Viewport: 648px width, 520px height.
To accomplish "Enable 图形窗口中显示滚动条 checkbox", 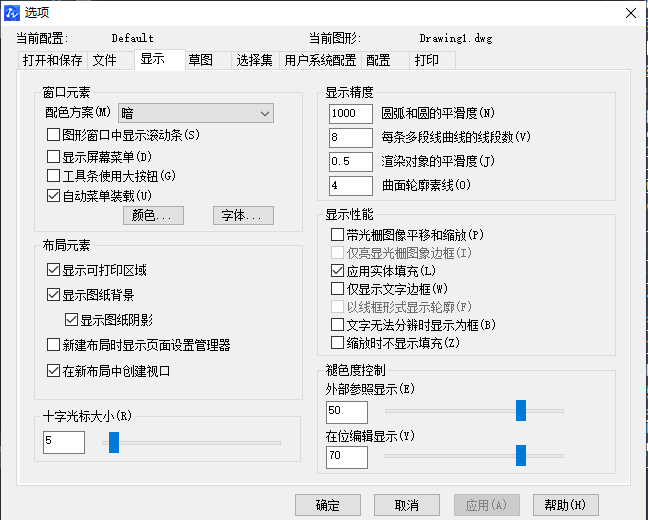I will tap(54, 135).
